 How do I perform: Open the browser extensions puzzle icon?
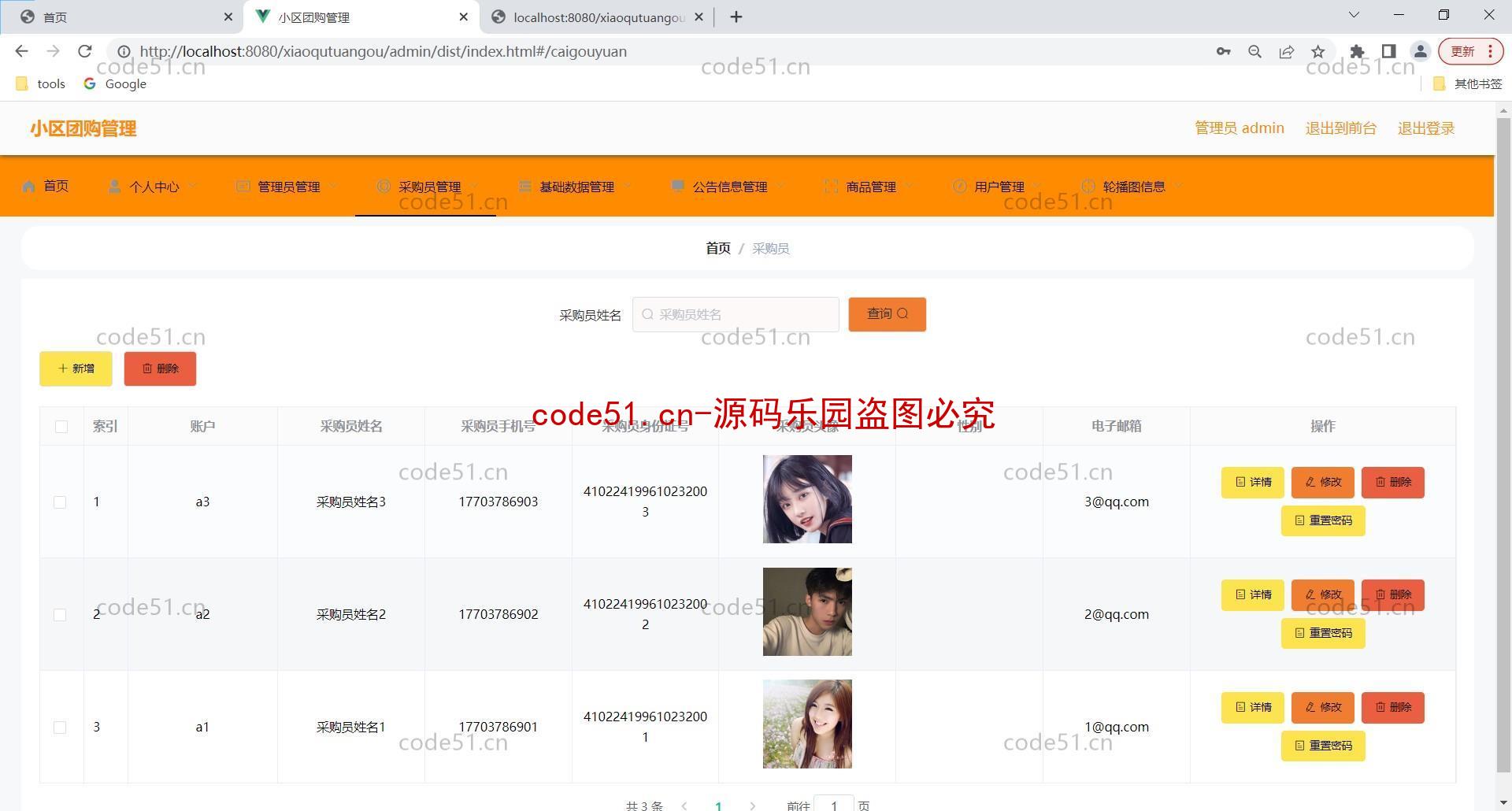(x=1357, y=52)
